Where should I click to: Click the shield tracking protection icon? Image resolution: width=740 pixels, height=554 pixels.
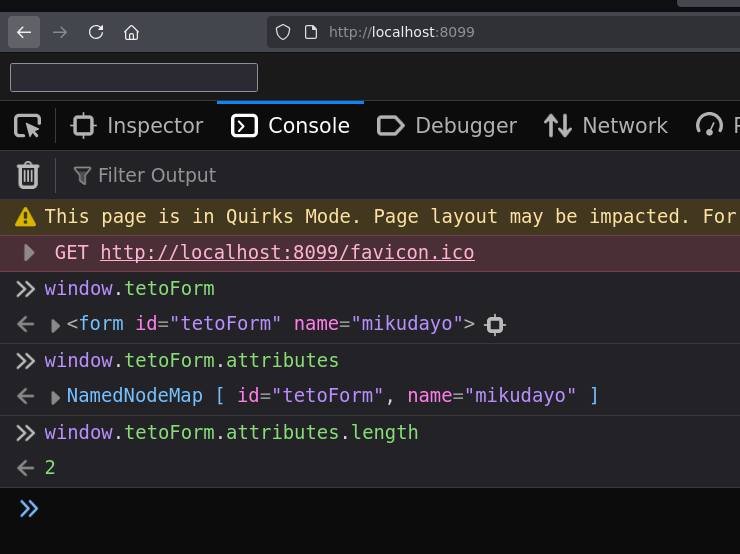pyautogui.click(x=283, y=32)
